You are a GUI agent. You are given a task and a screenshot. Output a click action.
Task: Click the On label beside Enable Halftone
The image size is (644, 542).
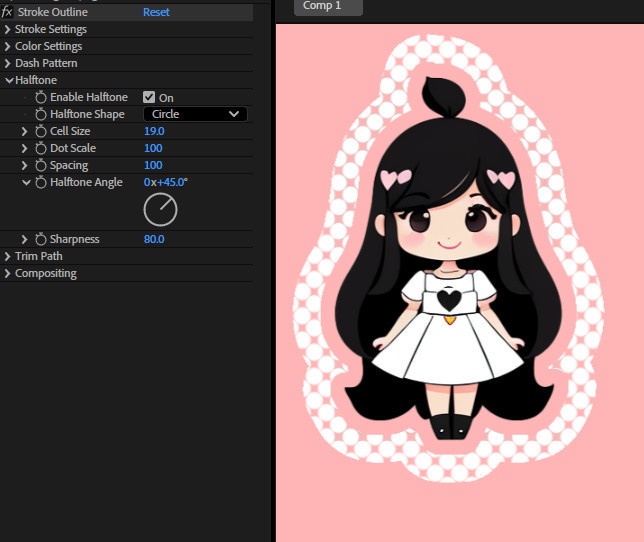coord(166,98)
